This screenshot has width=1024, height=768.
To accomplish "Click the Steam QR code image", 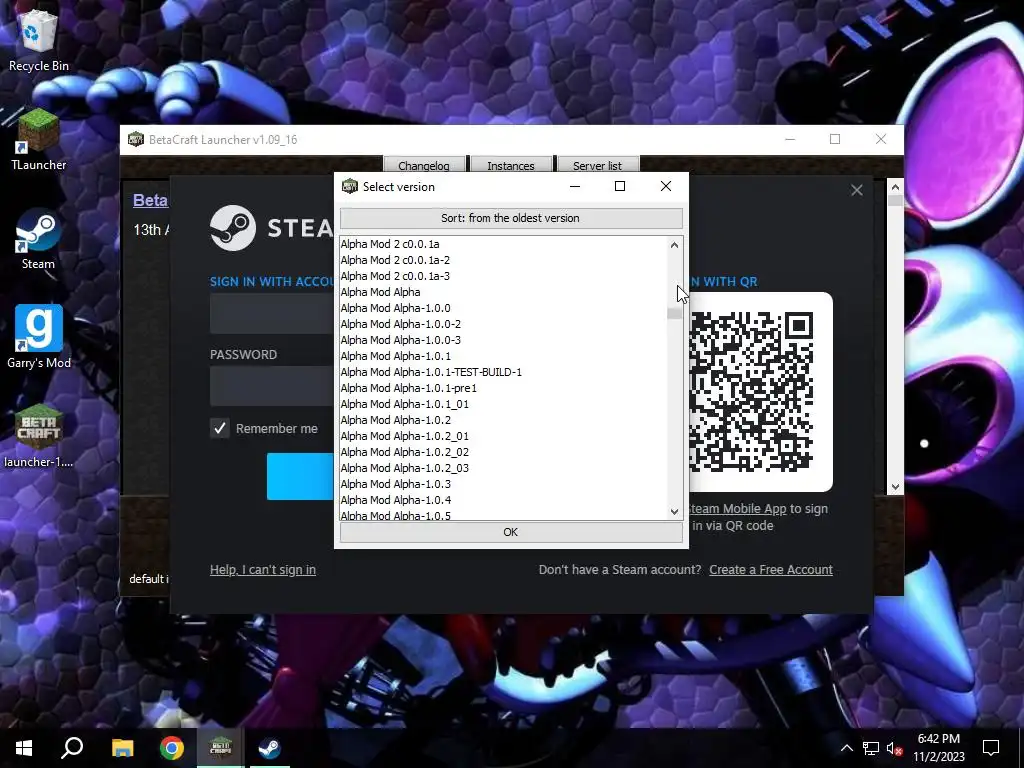I will pos(750,391).
